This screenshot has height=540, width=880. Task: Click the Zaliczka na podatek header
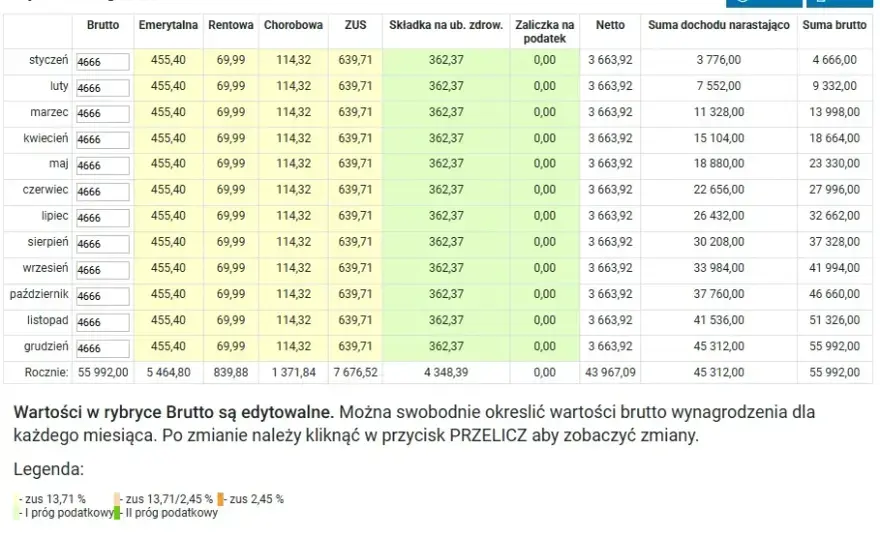tap(544, 32)
